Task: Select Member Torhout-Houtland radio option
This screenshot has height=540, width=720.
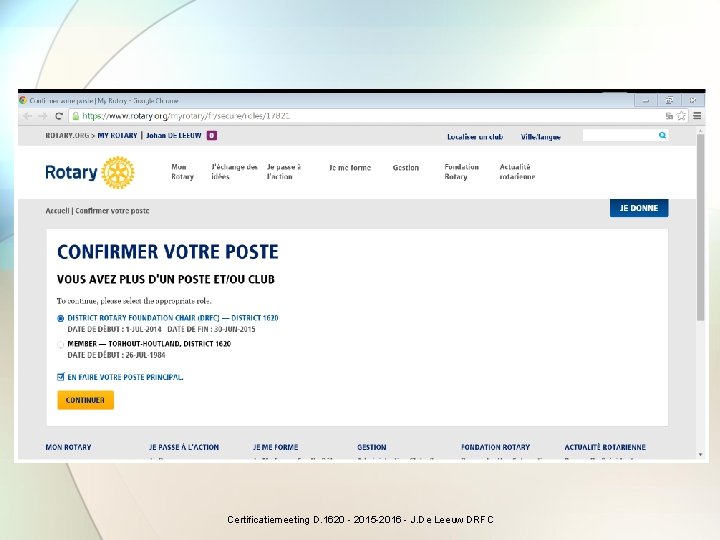Action: [x=61, y=344]
